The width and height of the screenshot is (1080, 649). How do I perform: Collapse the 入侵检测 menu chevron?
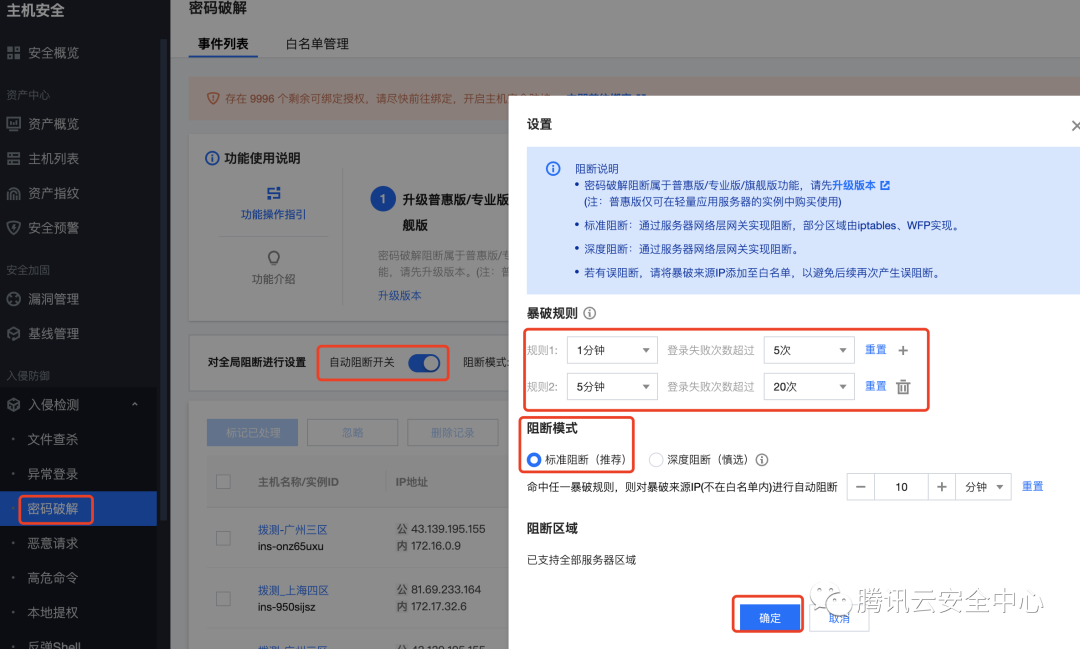coord(135,404)
